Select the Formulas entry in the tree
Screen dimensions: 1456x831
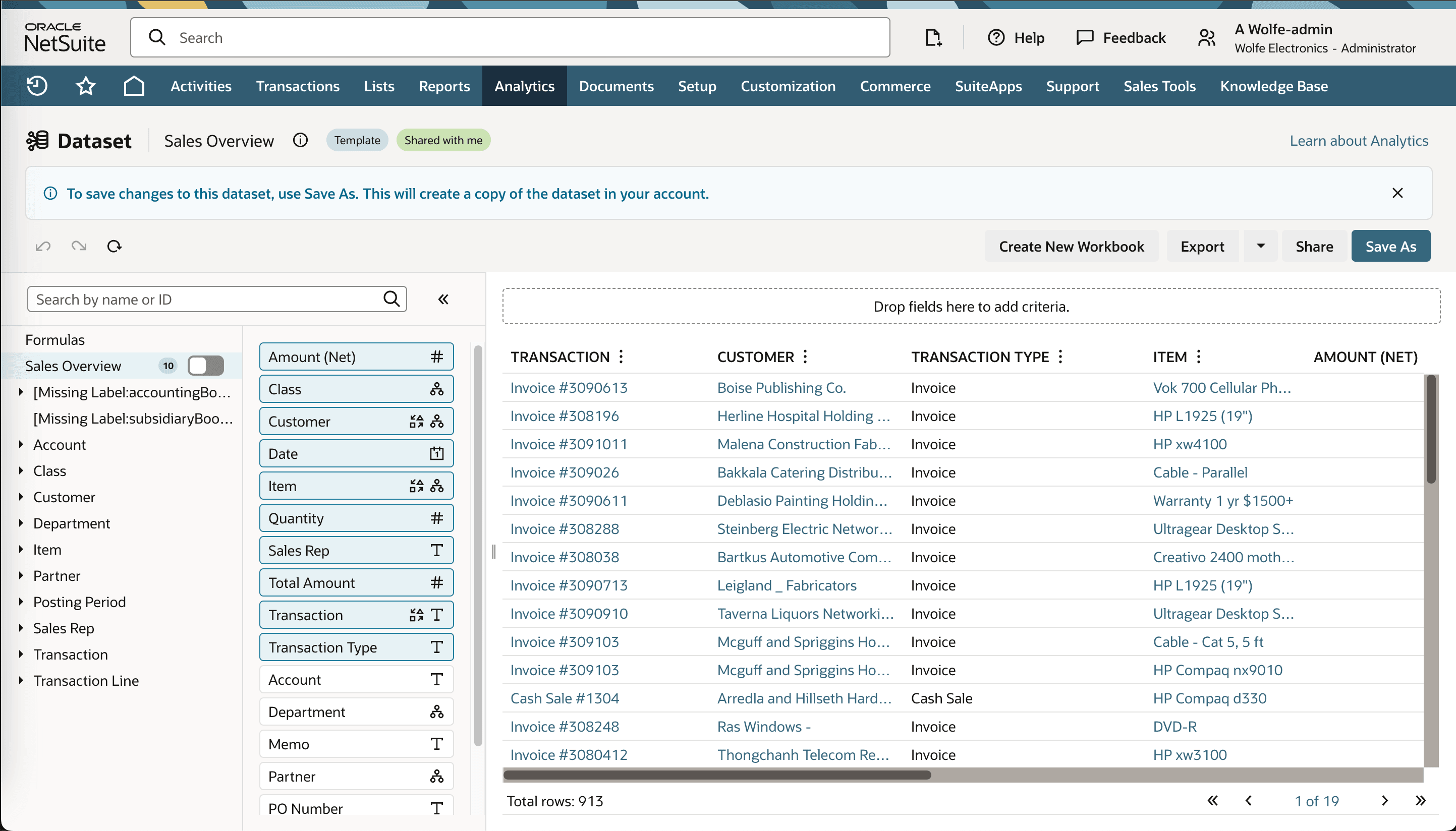[55, 339]
